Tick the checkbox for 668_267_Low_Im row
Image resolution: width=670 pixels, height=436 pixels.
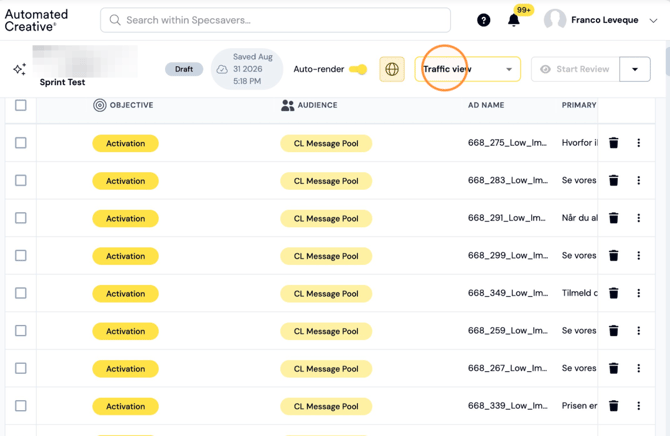pyautogui.click(x=21, y=368)
